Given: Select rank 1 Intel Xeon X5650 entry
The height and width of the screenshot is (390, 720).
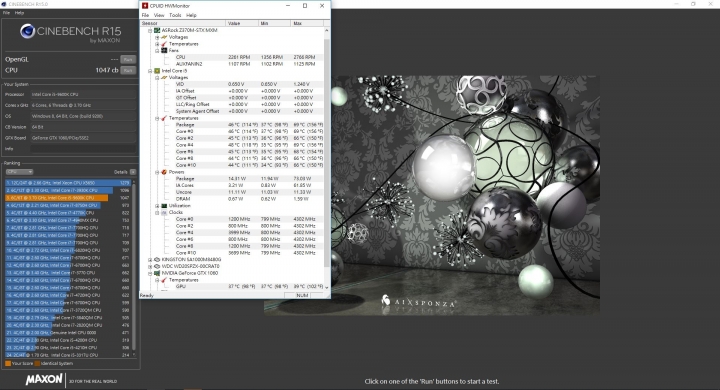Looking at the screenshot, I should click(68, 183).
